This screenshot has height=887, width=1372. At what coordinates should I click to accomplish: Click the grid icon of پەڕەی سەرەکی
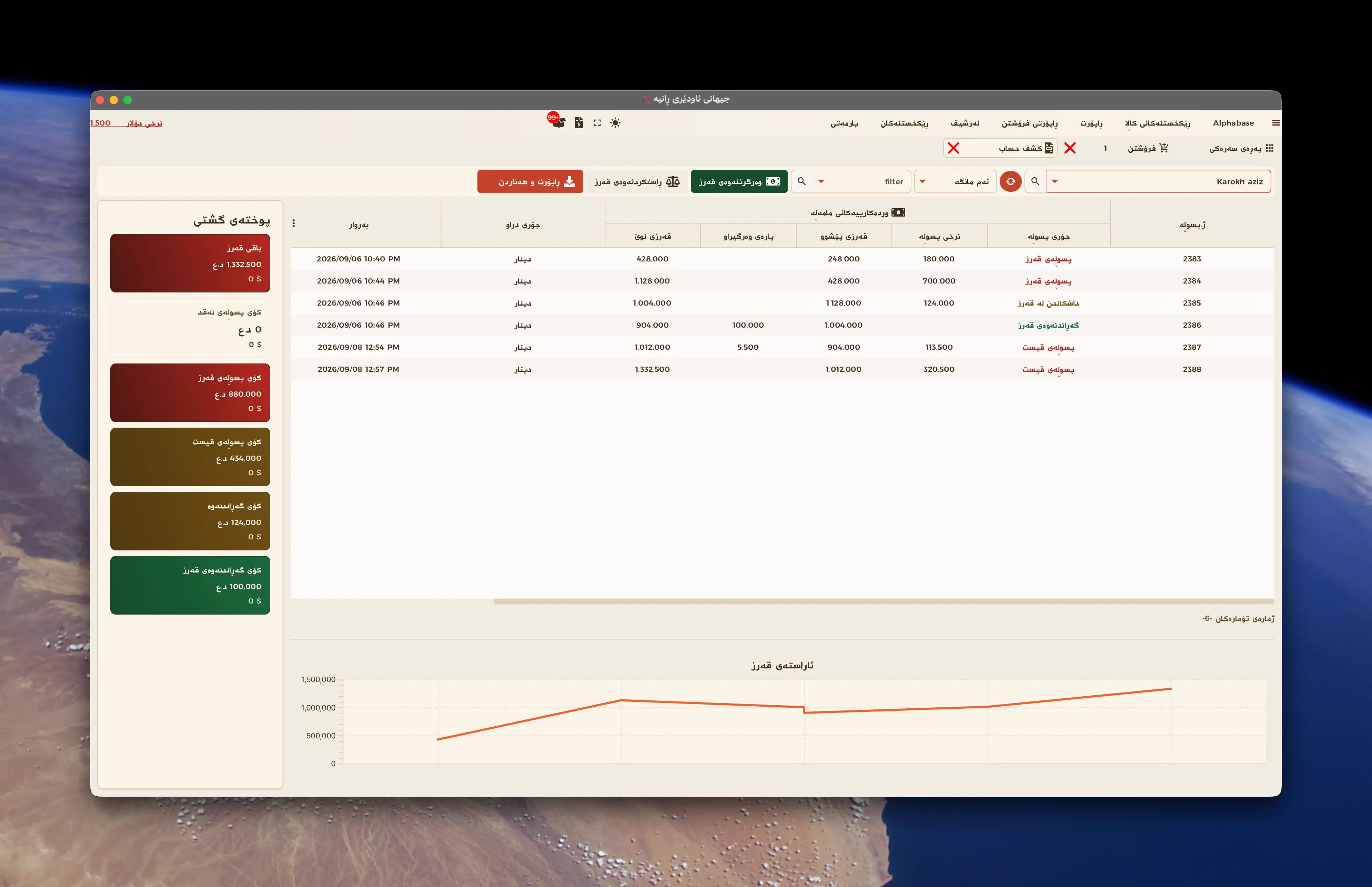1270,148
